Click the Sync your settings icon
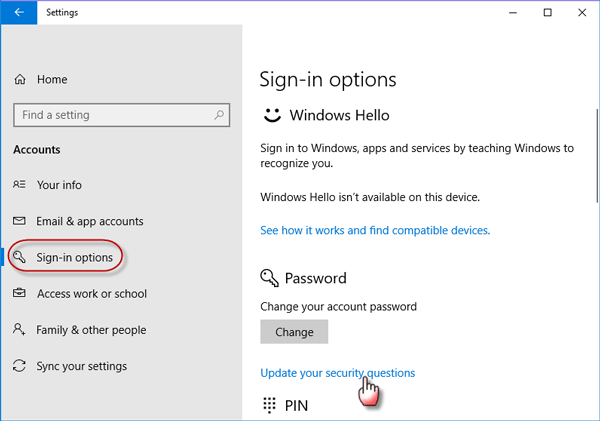The image size is (600, 421). [x=20, y=366]
